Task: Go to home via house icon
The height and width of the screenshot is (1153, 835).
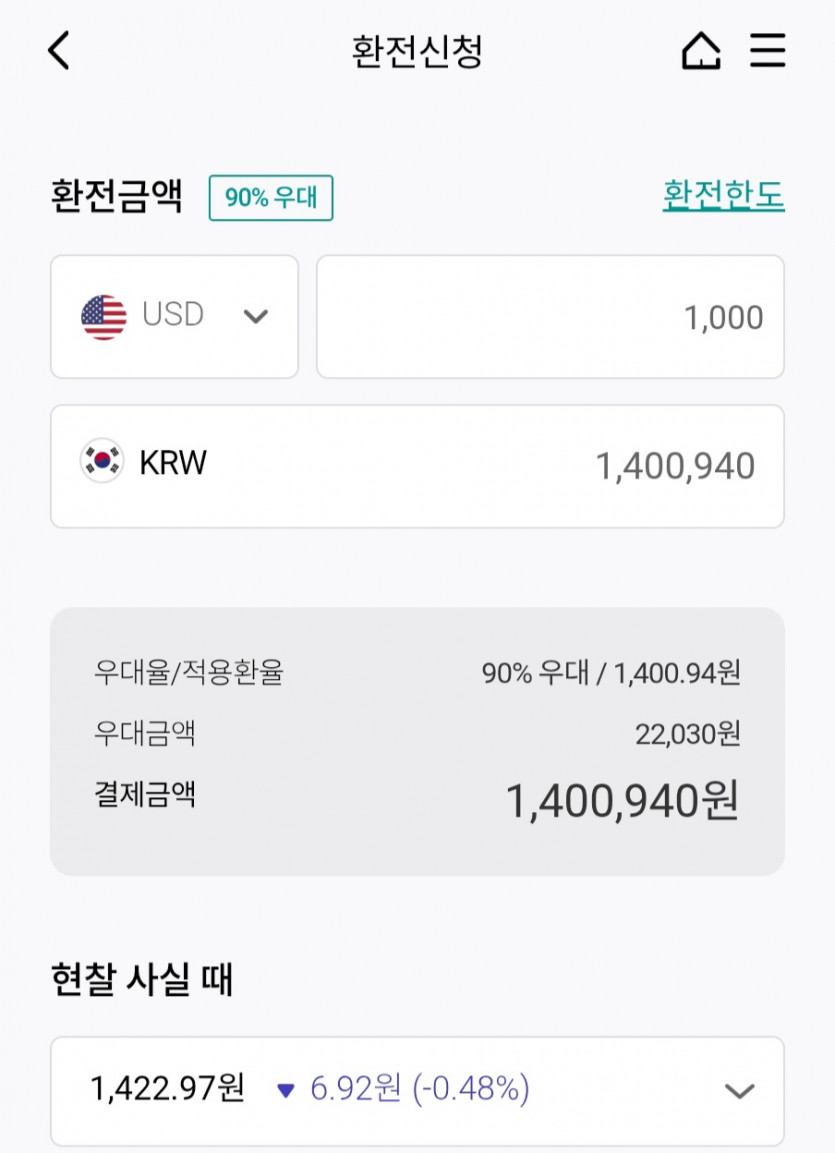Action: 700,50
